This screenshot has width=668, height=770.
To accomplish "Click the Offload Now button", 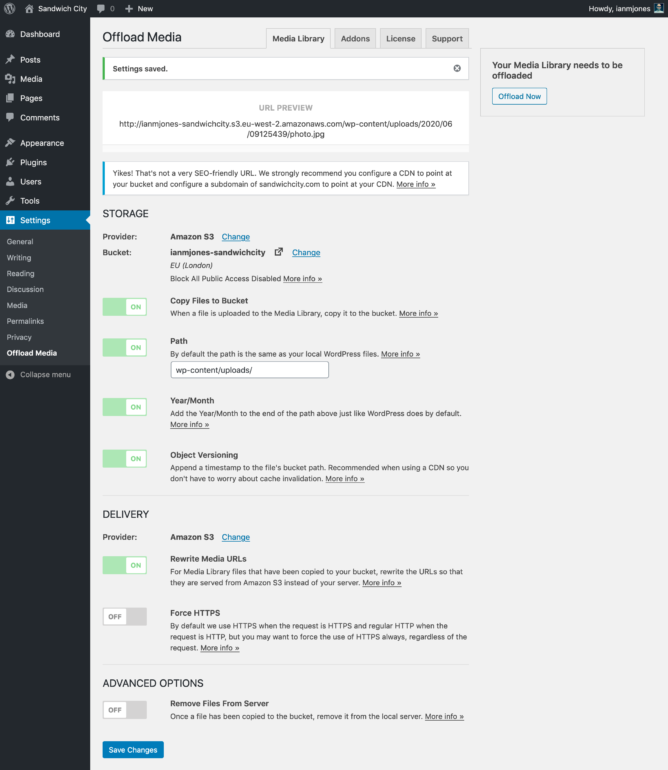I will tap(519, 96).
